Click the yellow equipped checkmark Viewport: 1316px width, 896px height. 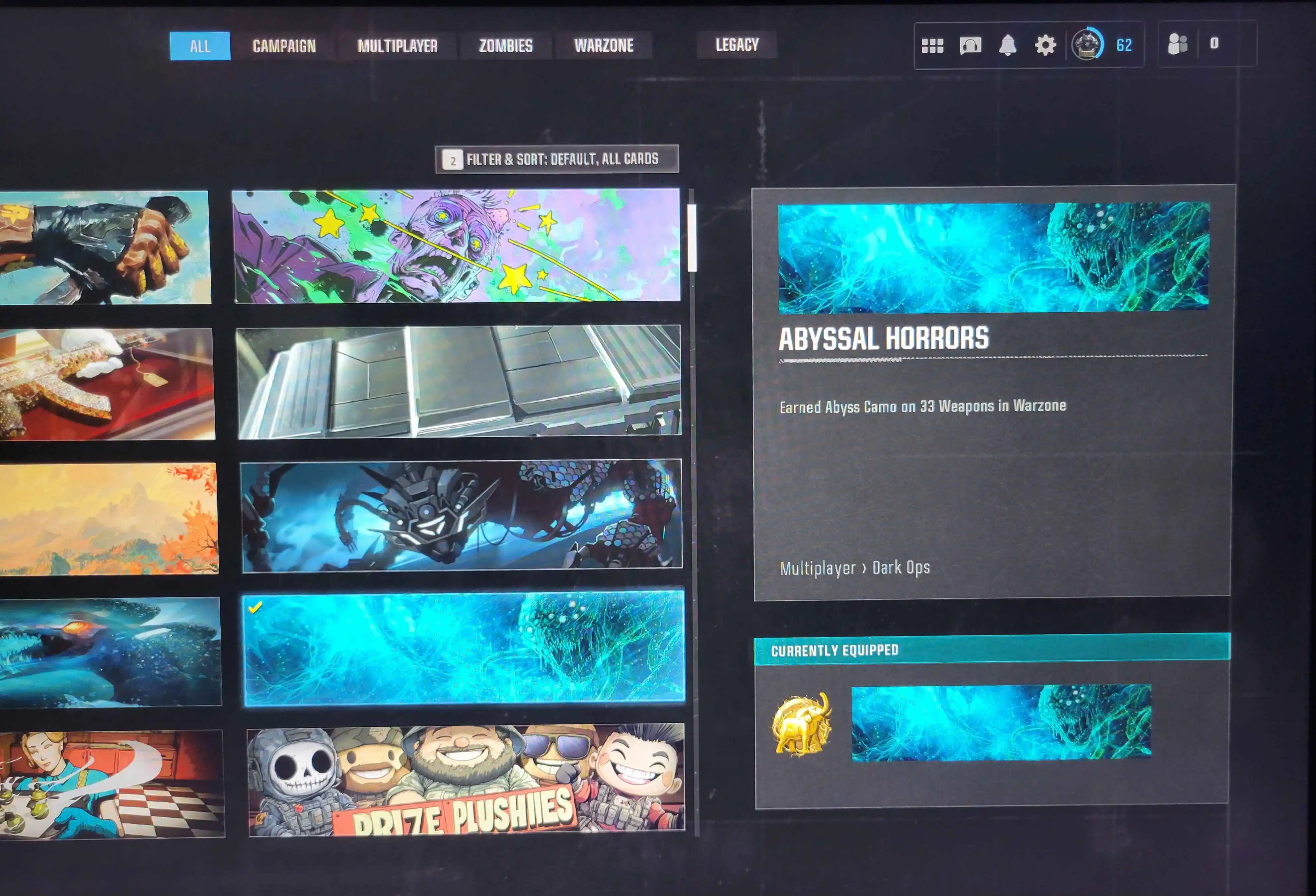(x=256, y=607)
